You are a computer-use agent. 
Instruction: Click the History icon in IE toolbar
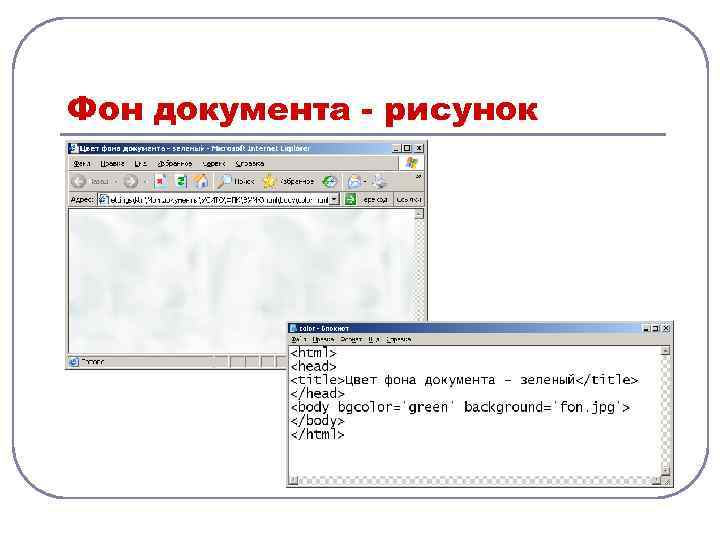[x=329, y=181]
